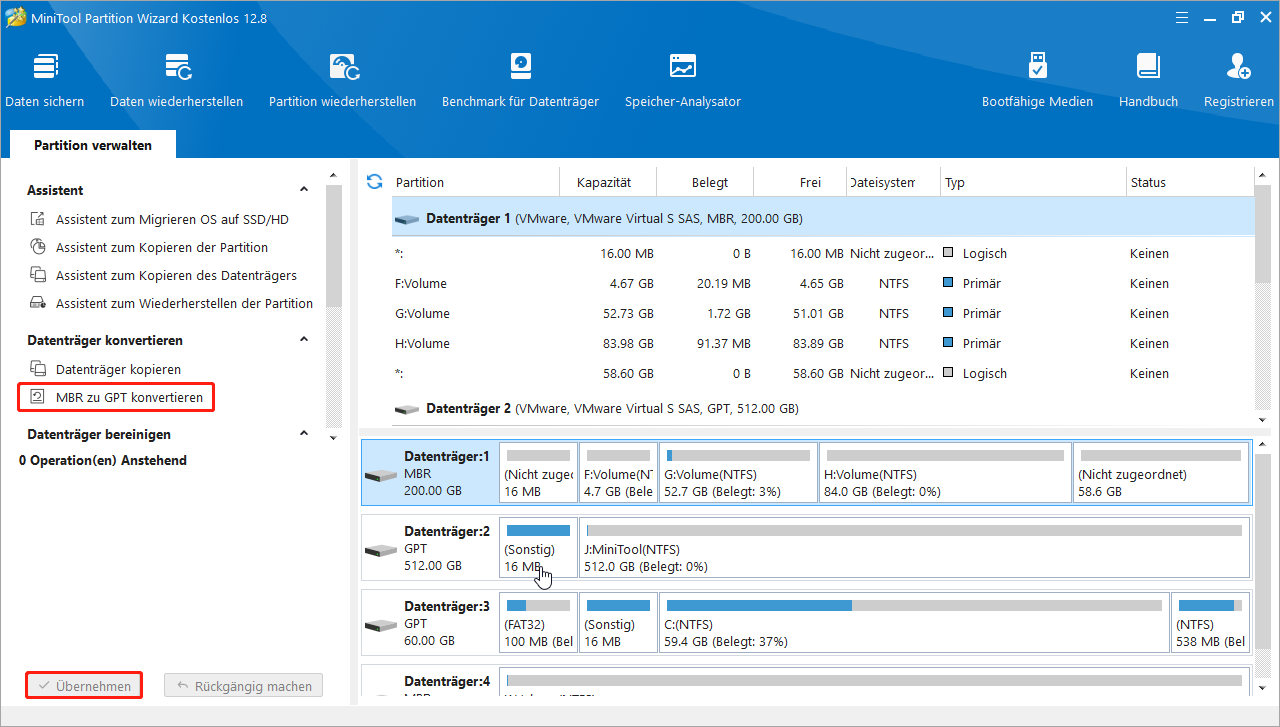Click the Rückgängig machen button

tap(243, 686)
